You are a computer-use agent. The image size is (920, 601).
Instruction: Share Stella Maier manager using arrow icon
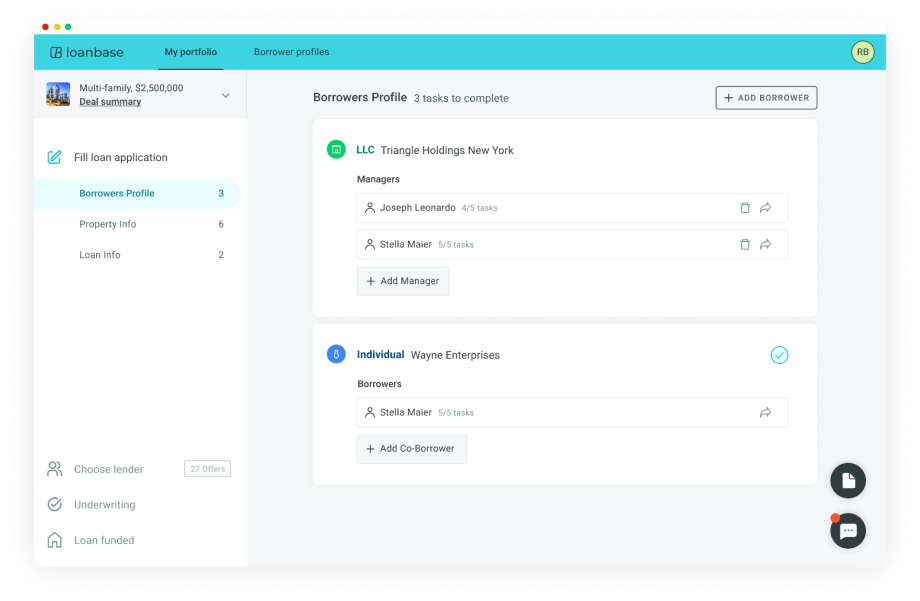[x=766, y=245]
